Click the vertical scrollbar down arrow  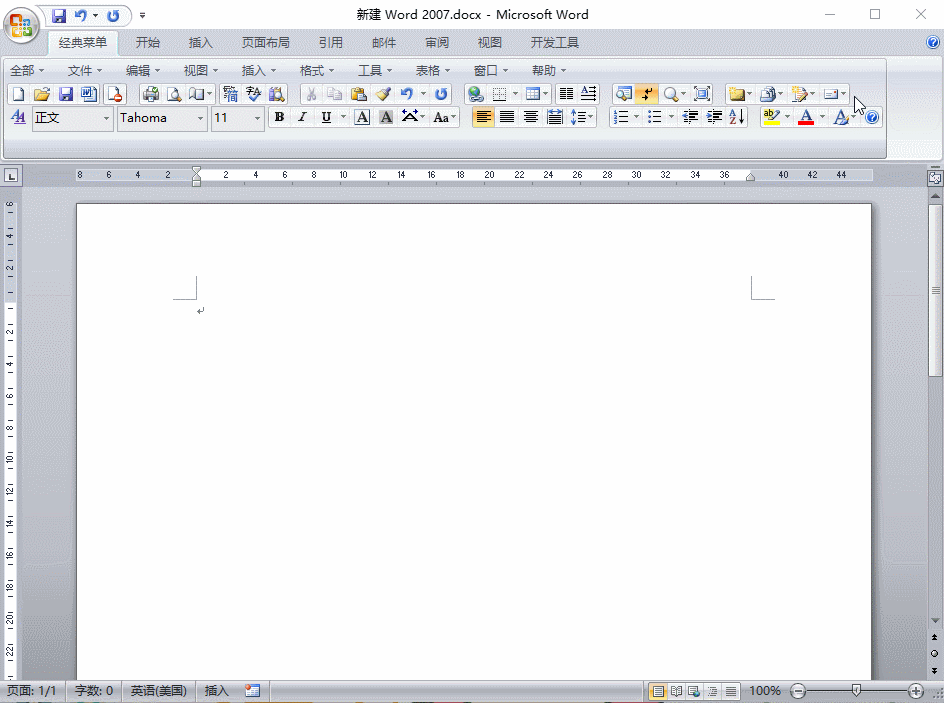[x=935, y=671]
